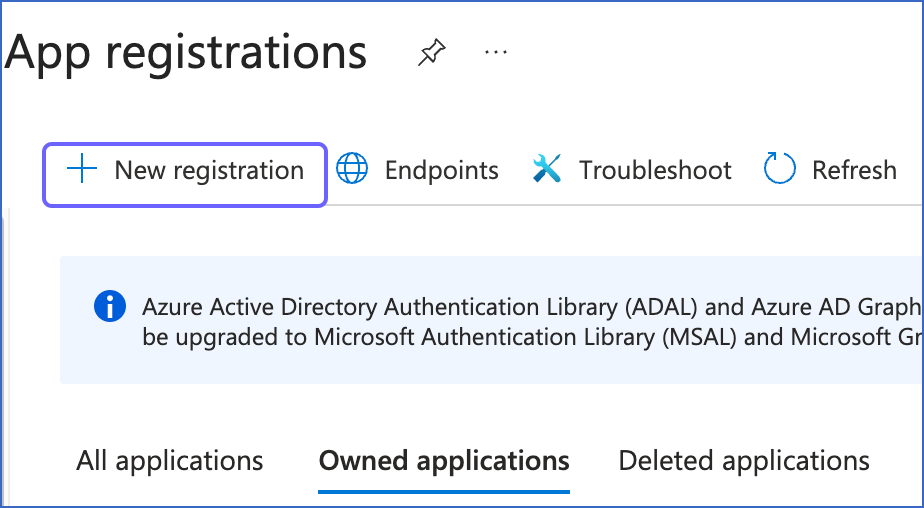Select the Owned applications tab
The height and width of the screenshot is (508, 924).
tap(444, 461)
